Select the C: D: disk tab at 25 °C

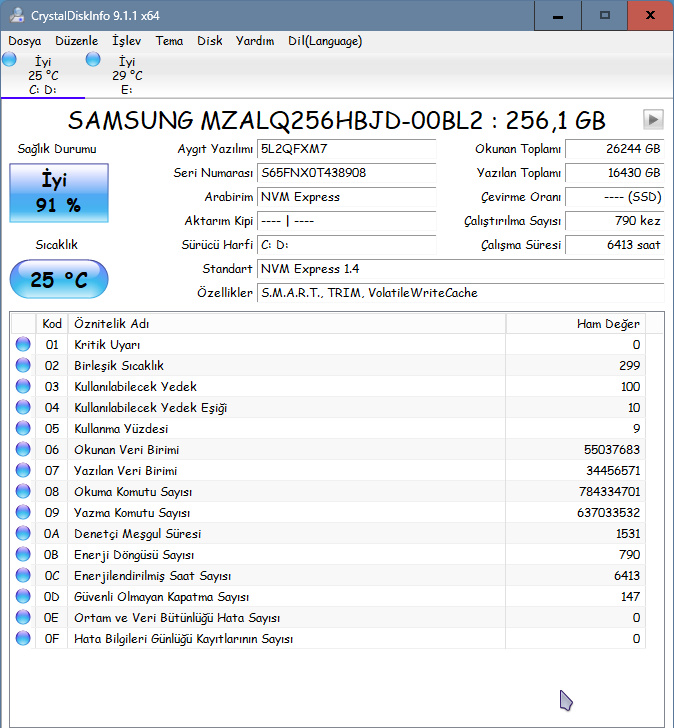[x=43, y=75]
